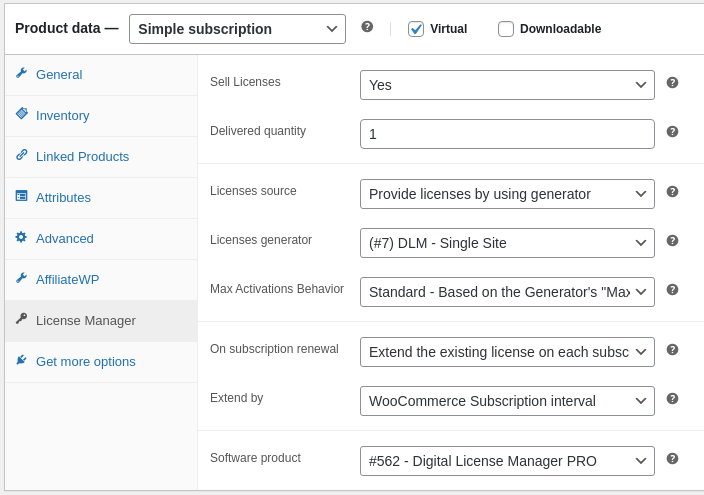Open the Inventory tab
704x495 pixels.
tap(62, 116)
